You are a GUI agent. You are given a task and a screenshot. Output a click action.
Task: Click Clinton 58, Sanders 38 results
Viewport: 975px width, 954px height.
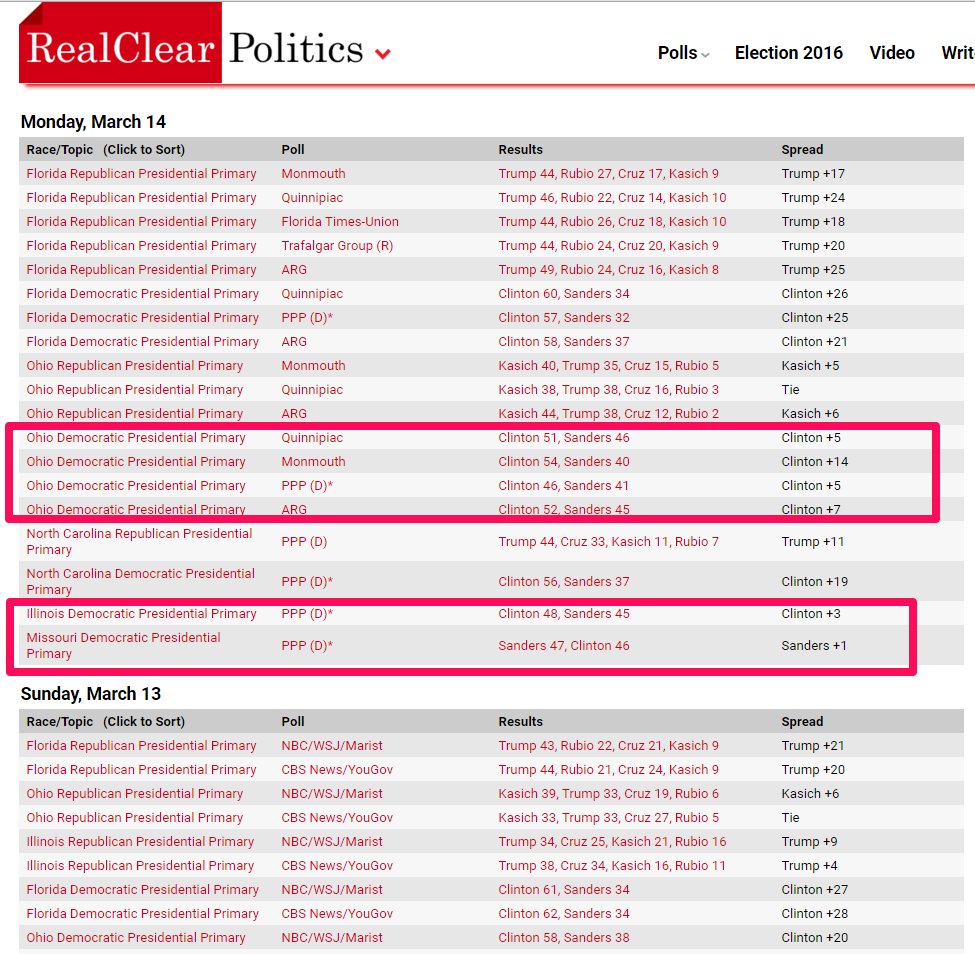coord(564,938)
